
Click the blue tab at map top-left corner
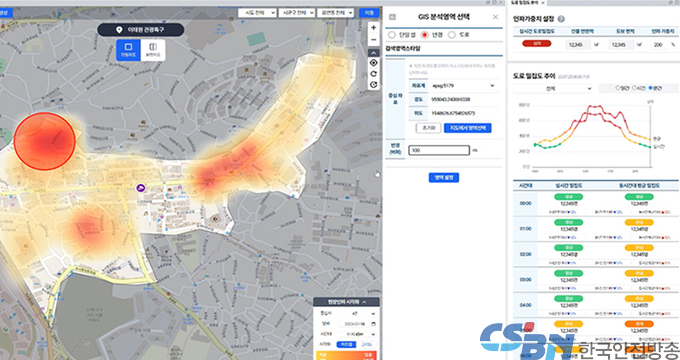(x=6, y=13)
